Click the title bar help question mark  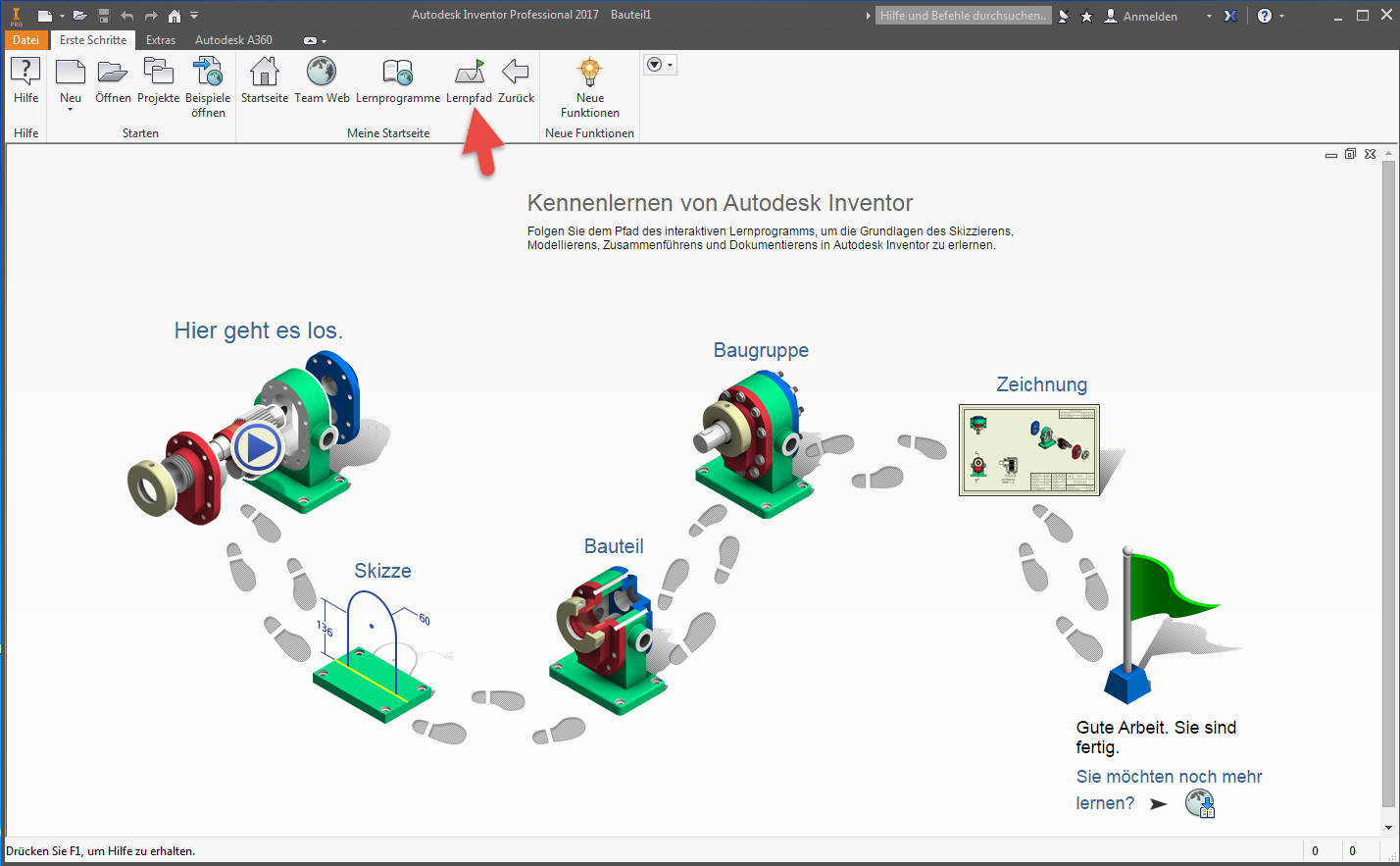tap(1265, 16)
